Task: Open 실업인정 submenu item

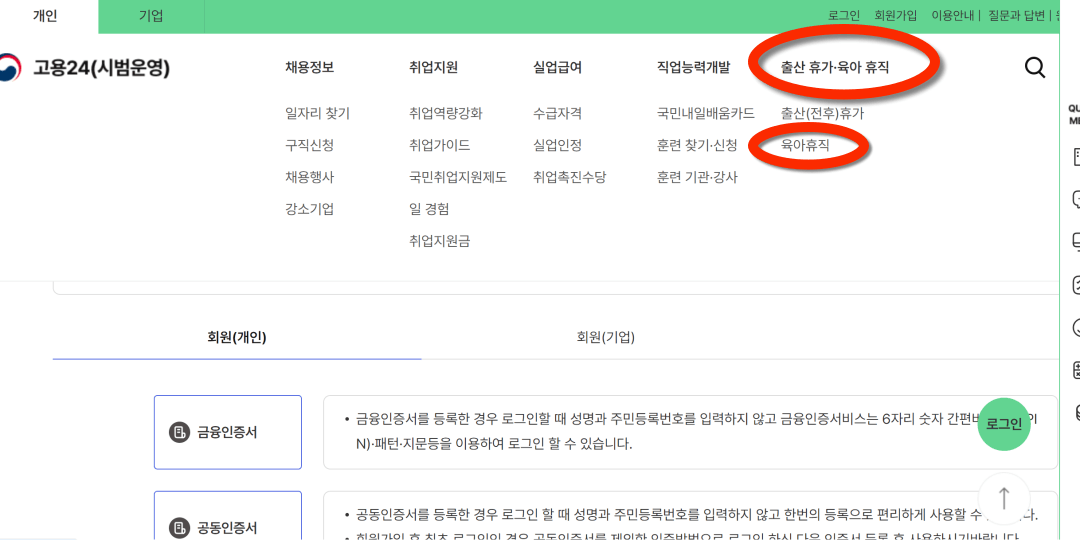Action: click(x=557, y=145)
